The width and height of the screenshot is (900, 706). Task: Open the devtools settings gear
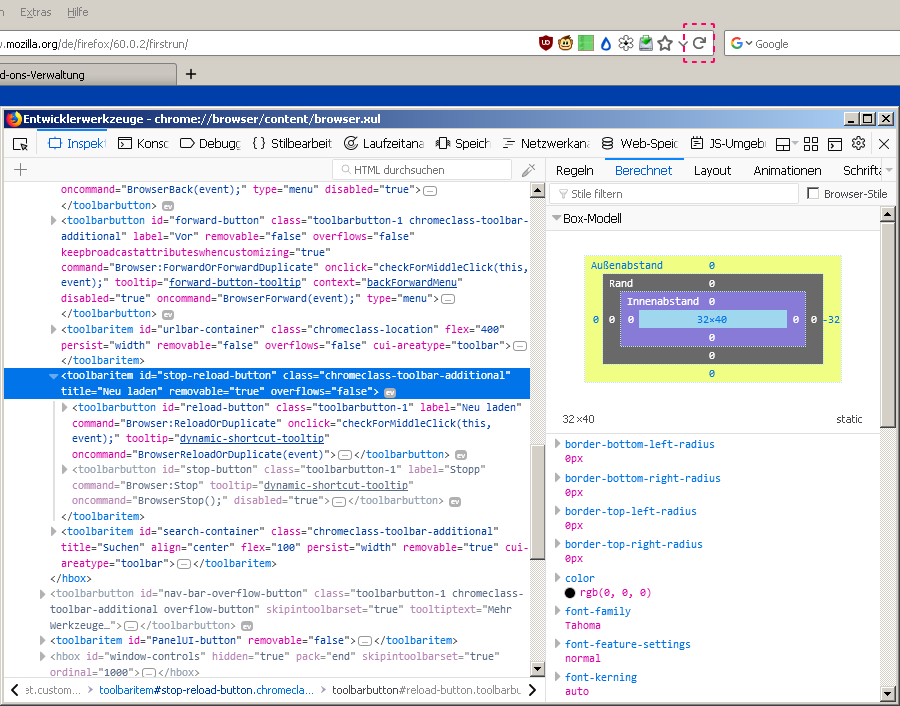[858, 144]
